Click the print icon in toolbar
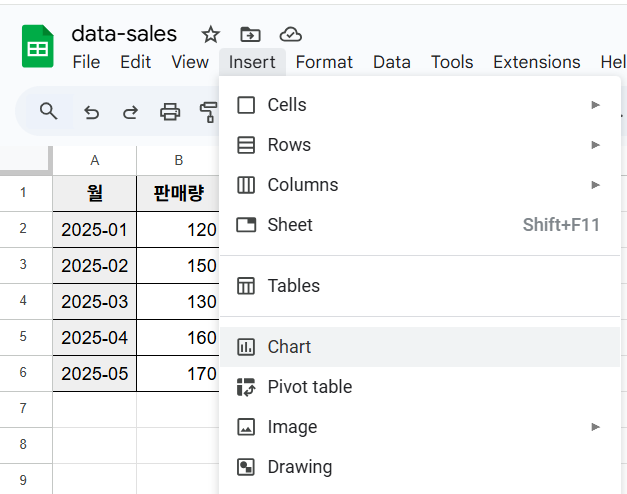This screenshot has width=627, height=494. tap(170, 112)
